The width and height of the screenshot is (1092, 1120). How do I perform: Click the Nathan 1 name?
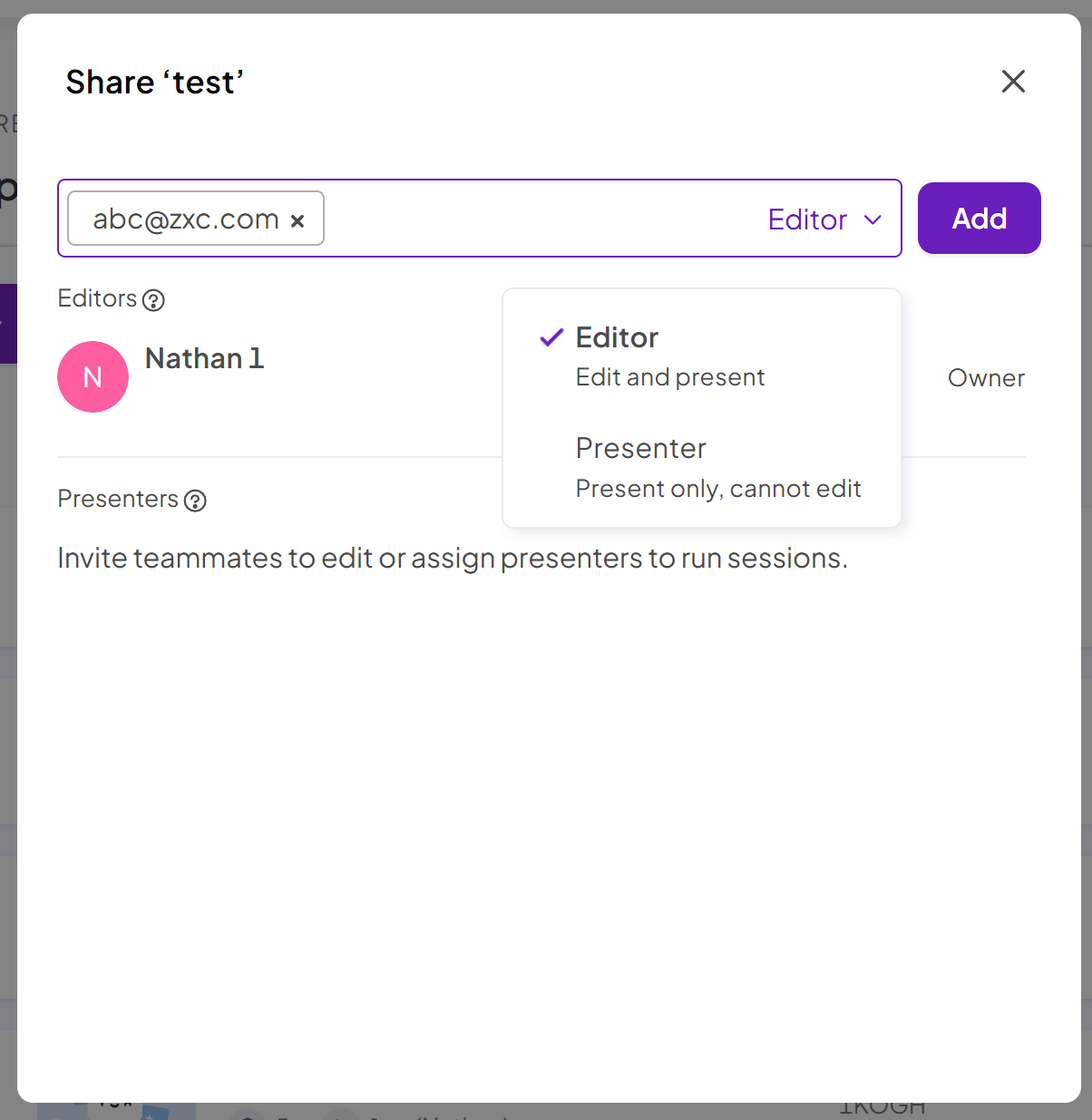tap(204, 359)
